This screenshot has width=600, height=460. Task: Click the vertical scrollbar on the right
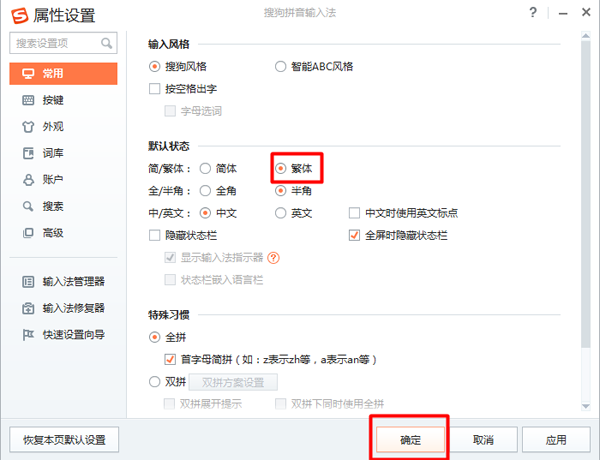(585, 150)
